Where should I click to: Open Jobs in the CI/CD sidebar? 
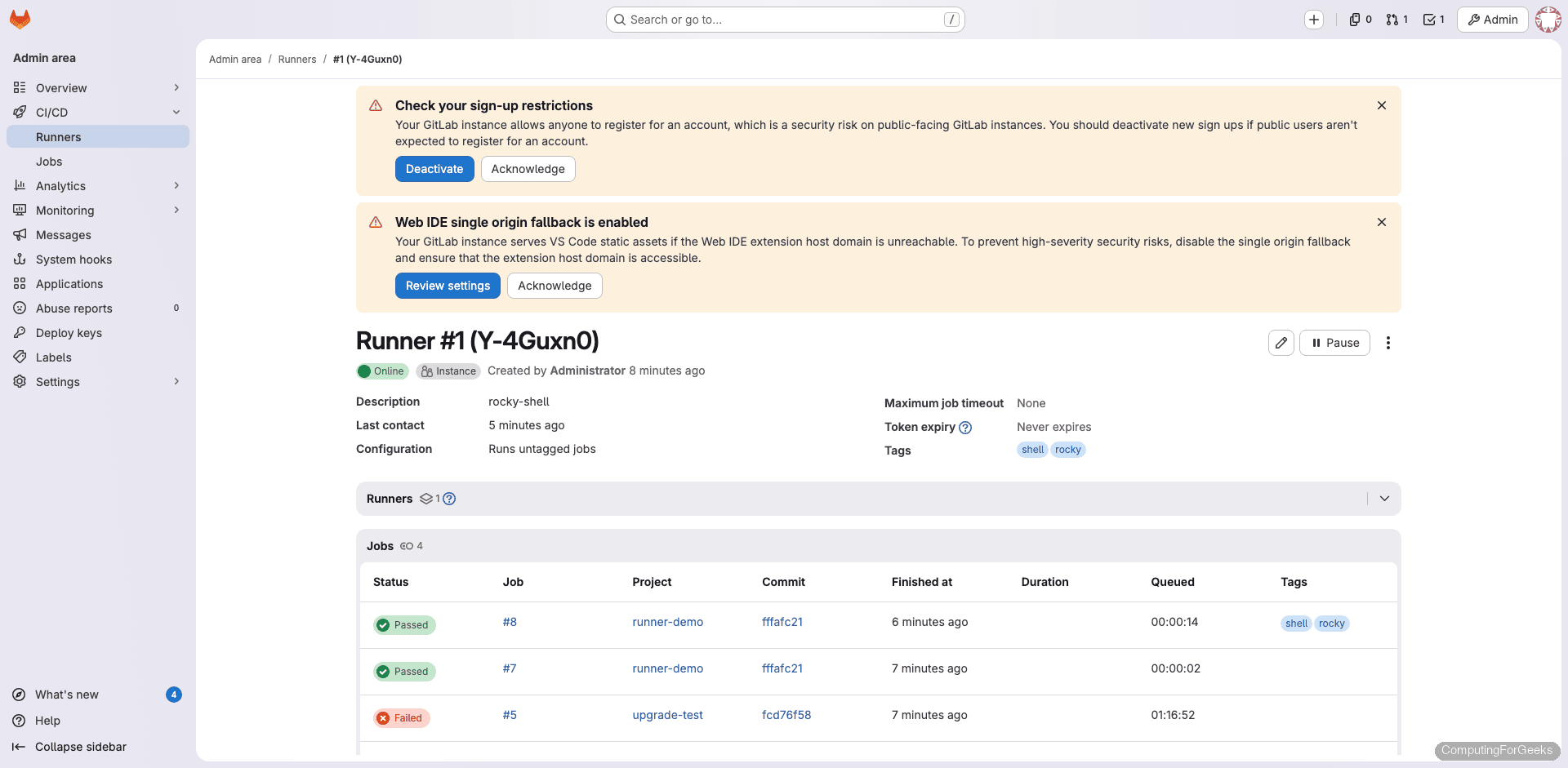point(49,161)
